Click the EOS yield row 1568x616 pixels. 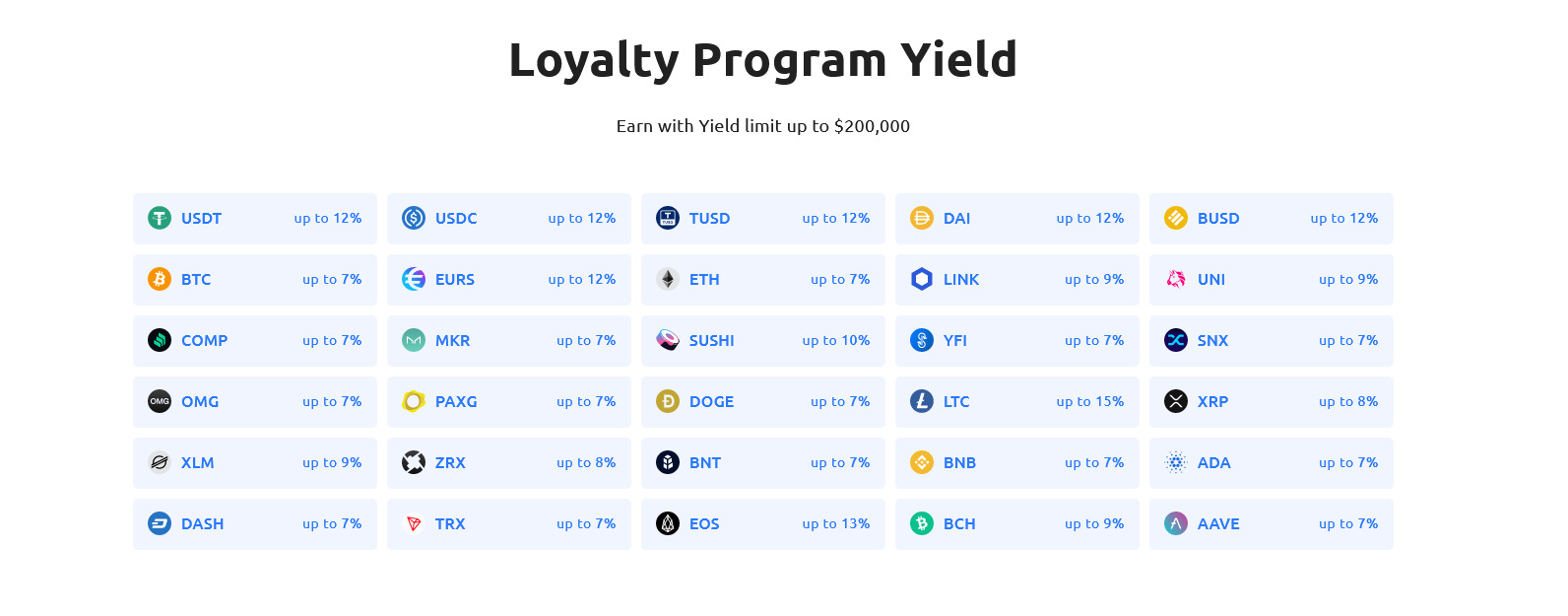click(x=762, y=523)
